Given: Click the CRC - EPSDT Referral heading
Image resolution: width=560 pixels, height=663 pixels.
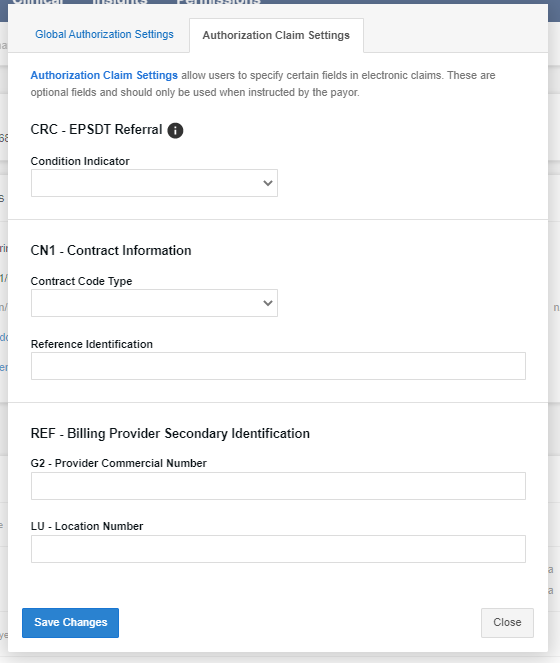Looking at the screenshot, I should click(x=96, y=129).
